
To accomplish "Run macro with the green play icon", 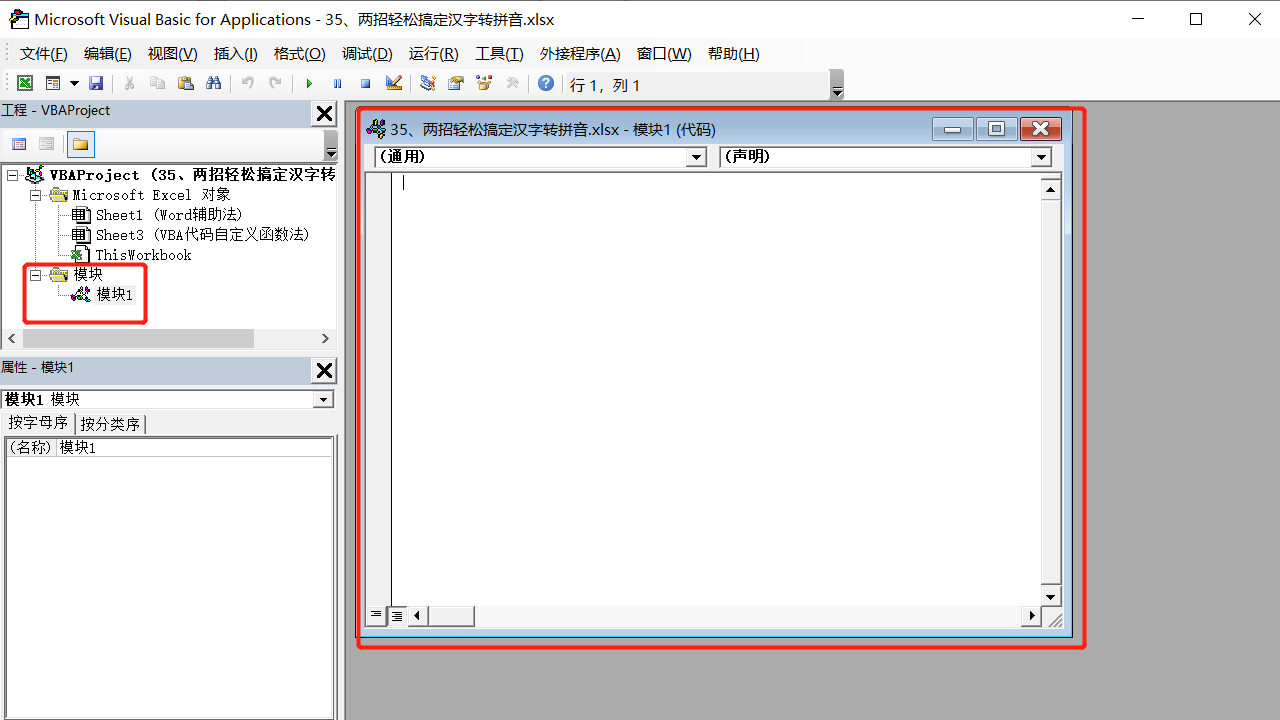I will coord(309,84).
